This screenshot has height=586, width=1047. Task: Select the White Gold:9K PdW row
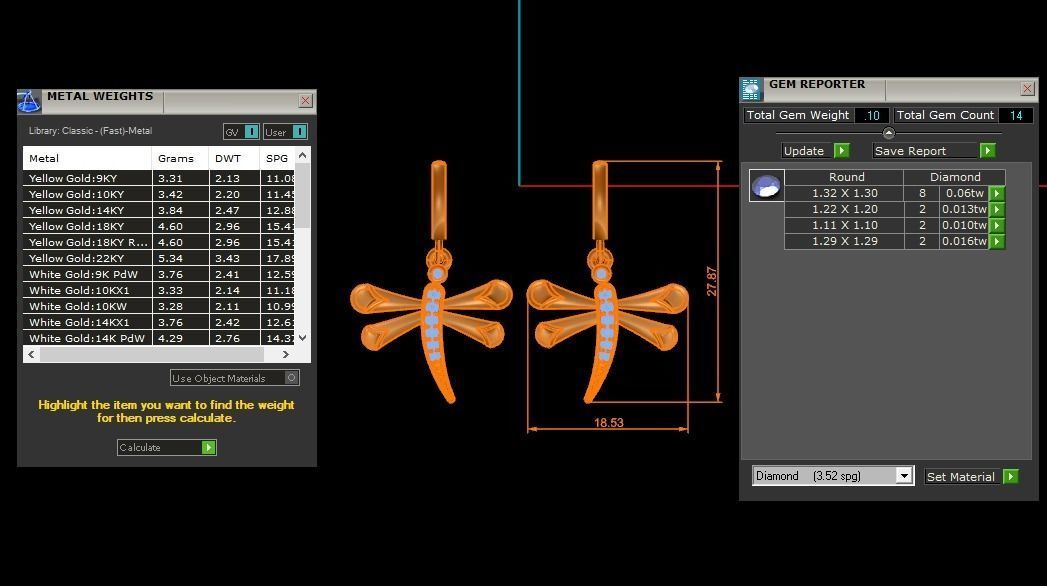coord(159,274)
